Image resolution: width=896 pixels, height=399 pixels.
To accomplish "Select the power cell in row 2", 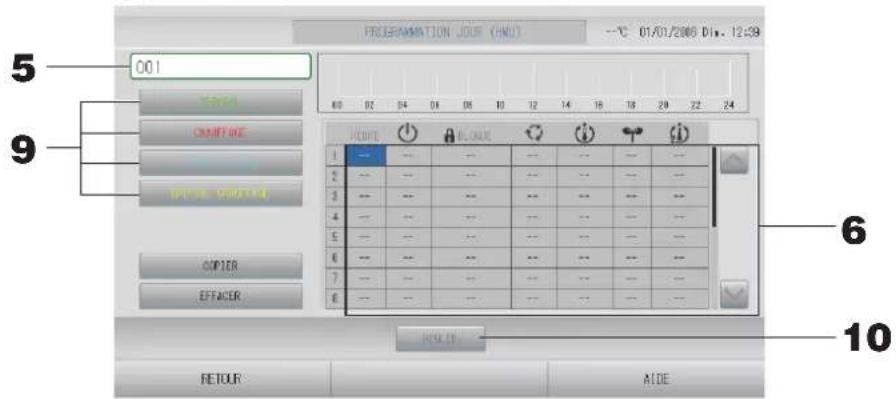I will tap(409, 176).
